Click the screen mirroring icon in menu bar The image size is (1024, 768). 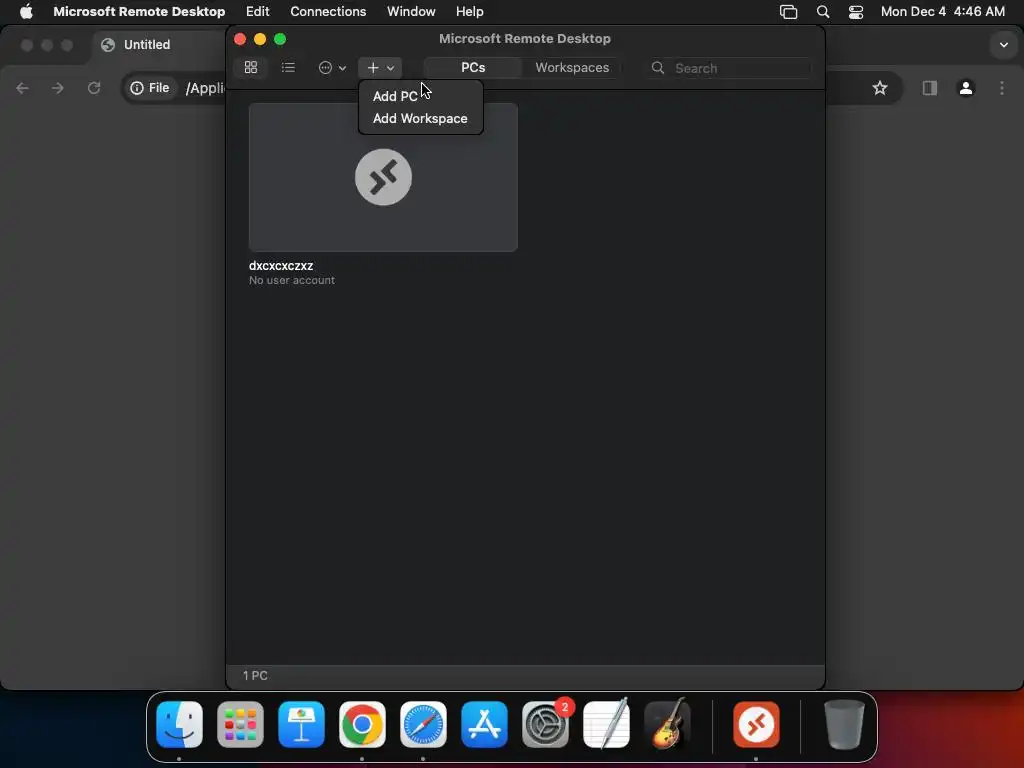(788, 12)
